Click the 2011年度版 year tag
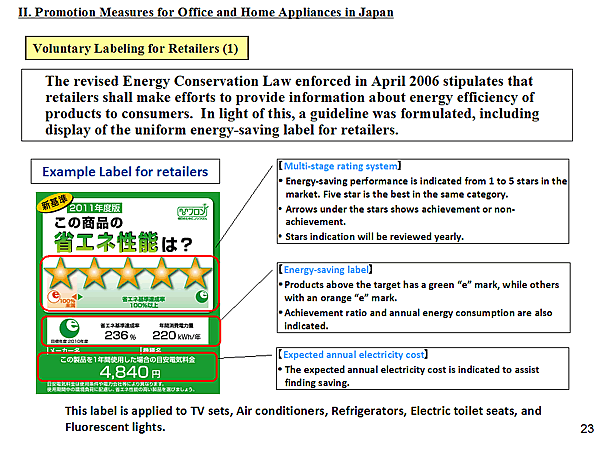 tap(95, 208)
